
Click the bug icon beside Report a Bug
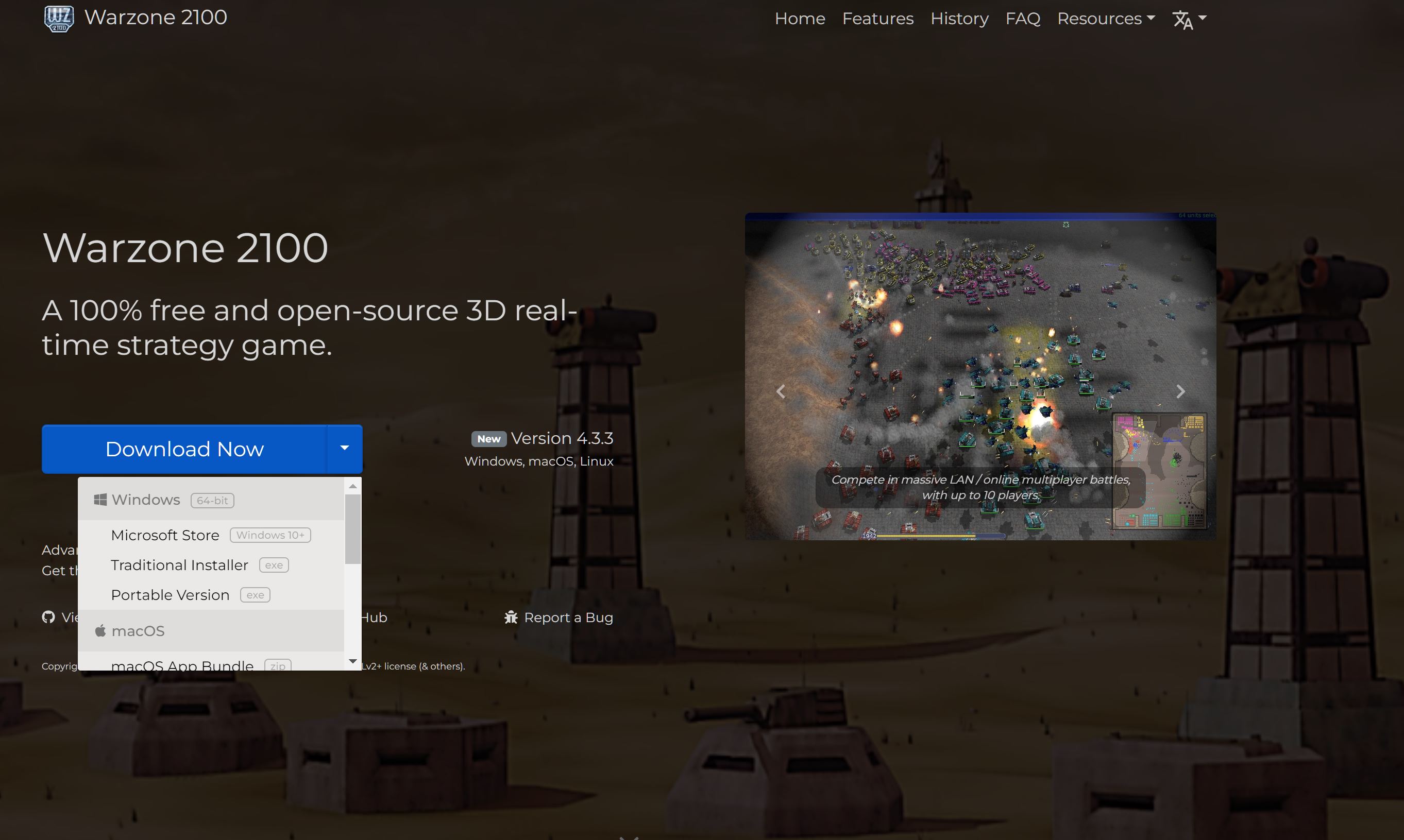(511, 617)
